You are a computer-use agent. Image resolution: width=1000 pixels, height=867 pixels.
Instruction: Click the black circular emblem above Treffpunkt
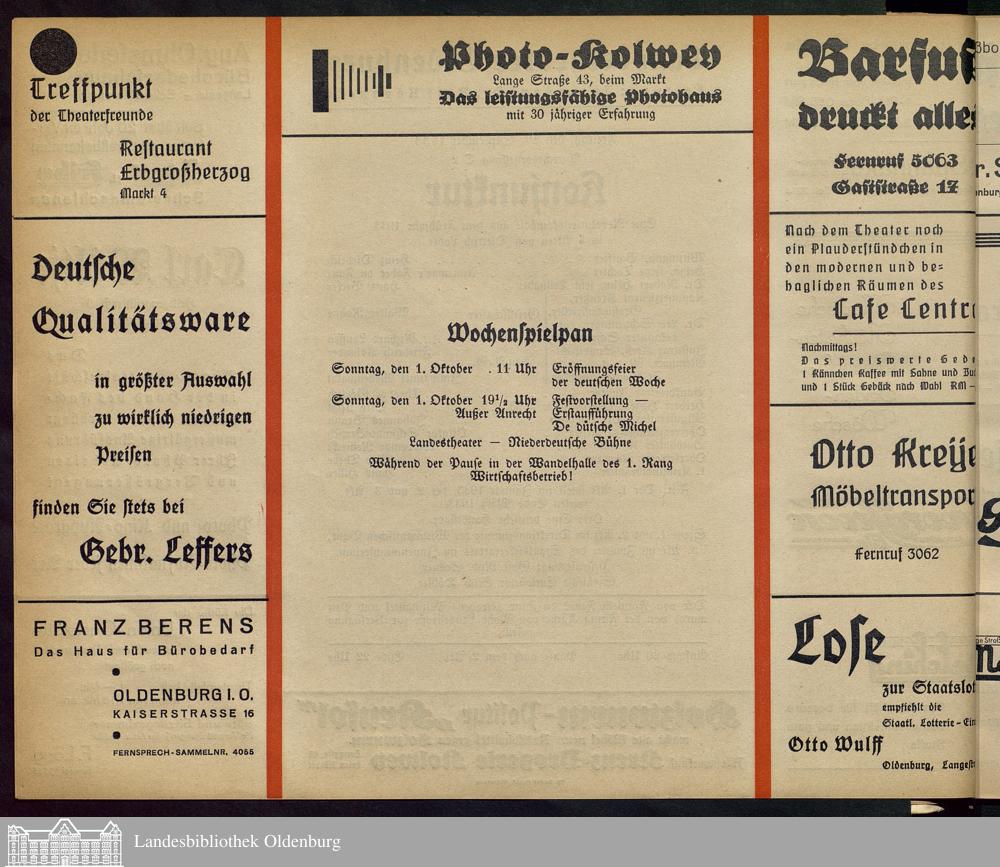[52, 51]
